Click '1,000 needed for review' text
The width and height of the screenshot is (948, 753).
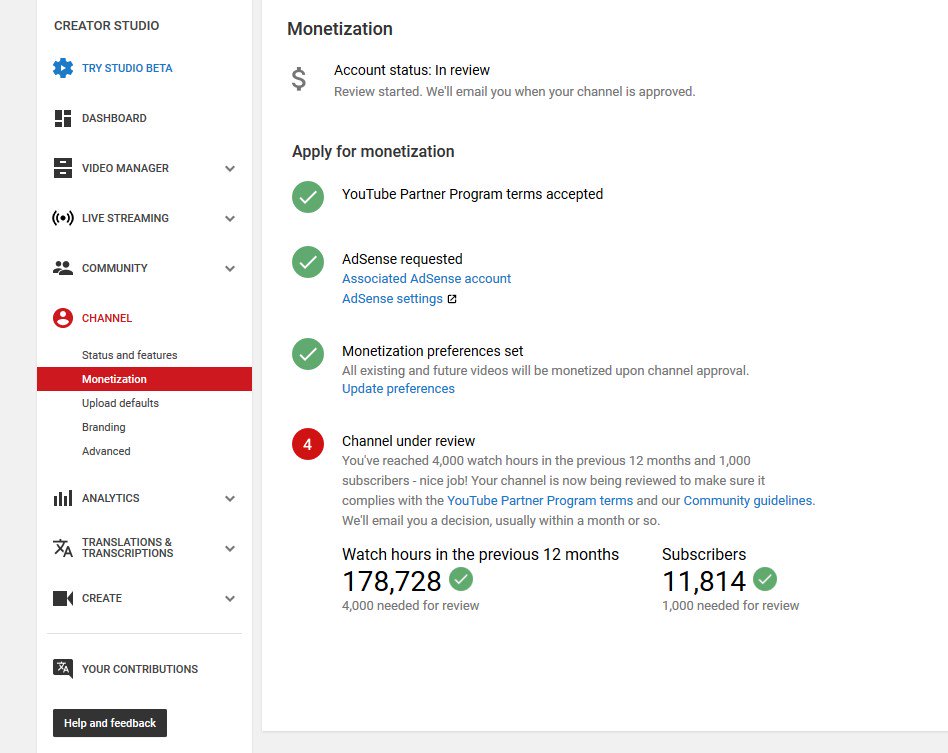pyautogui.click(x=730, y=605)
